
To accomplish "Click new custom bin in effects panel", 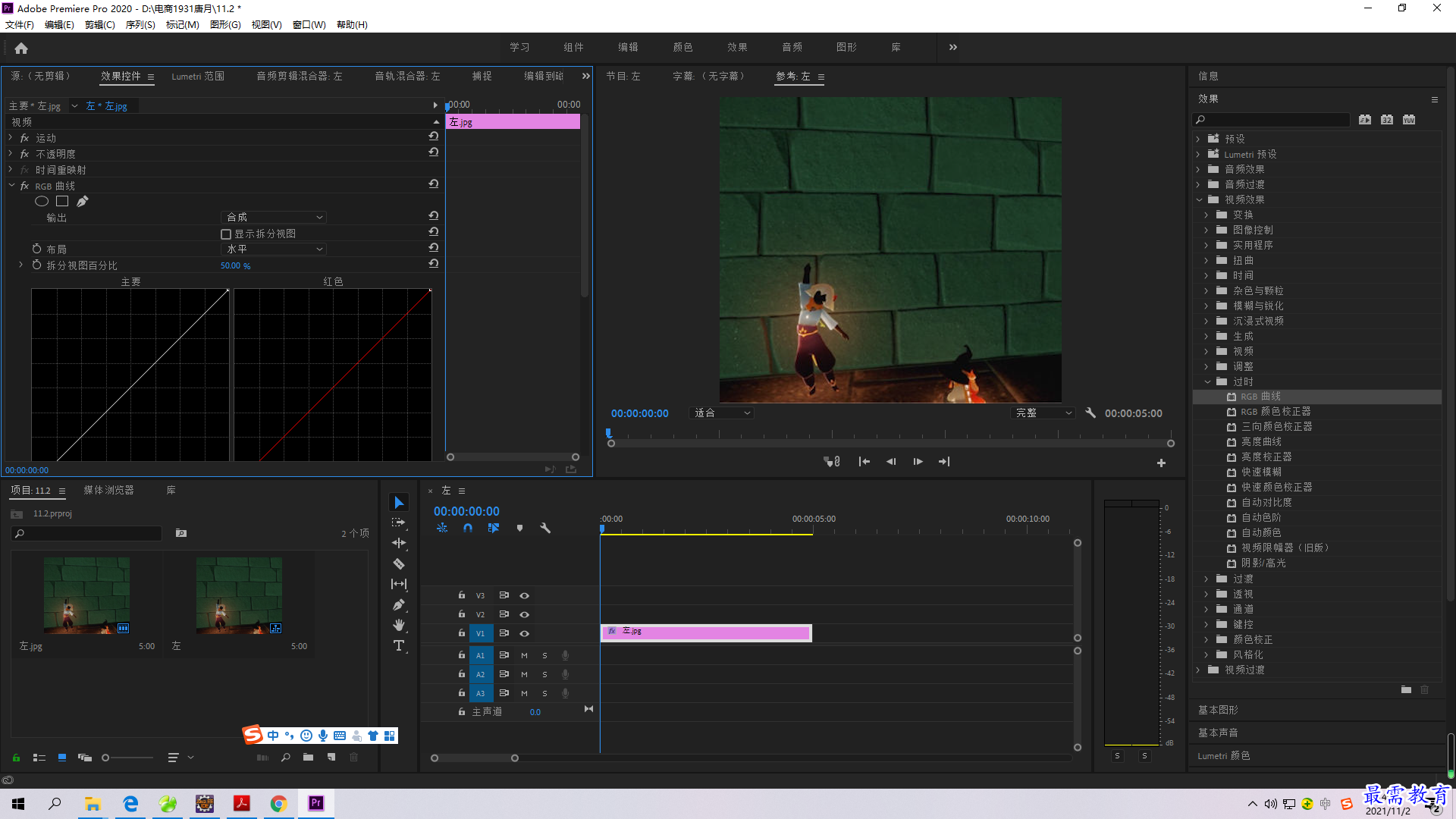I will (x=1406, y=689).
